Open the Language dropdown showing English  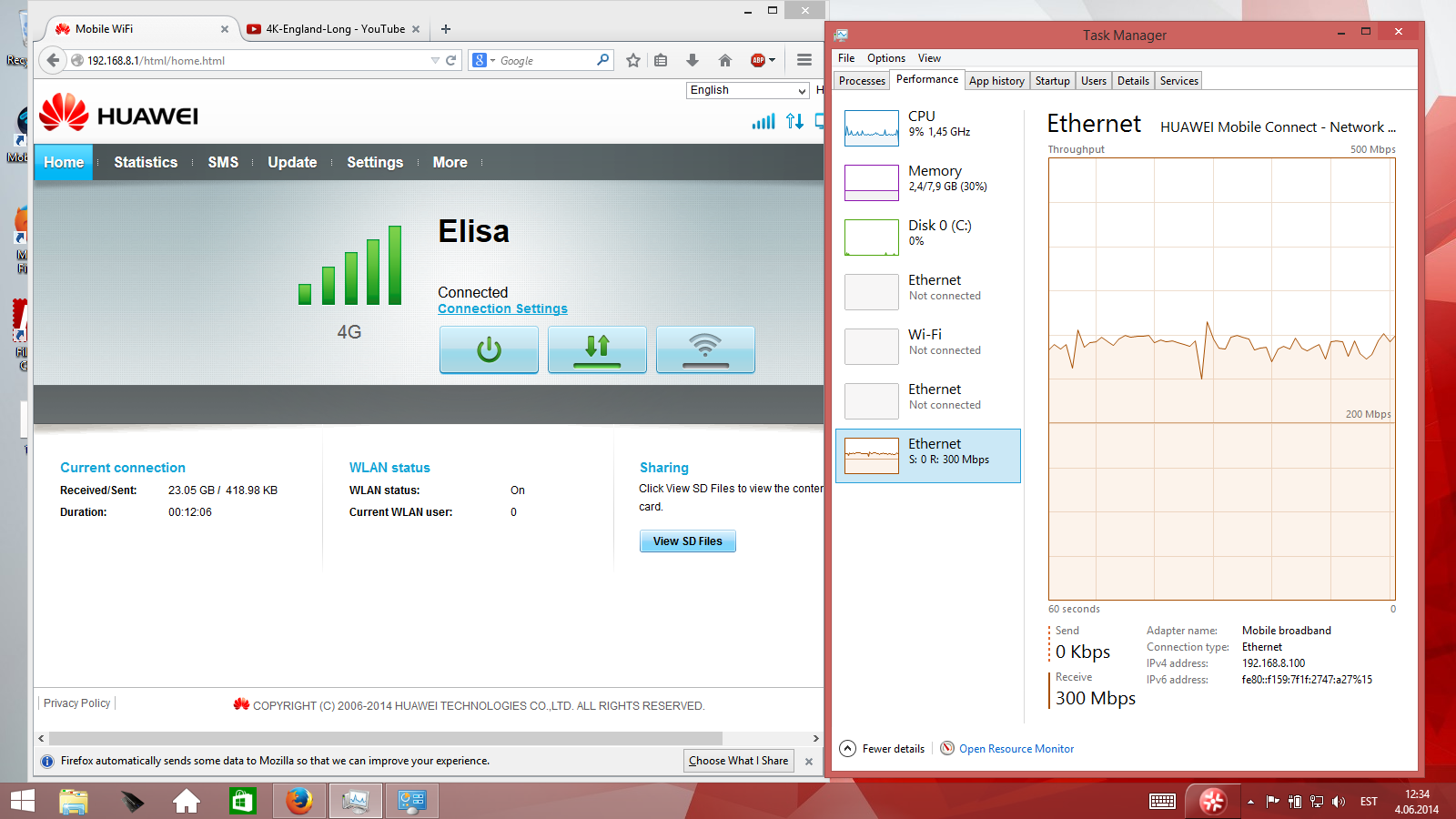pos(748,90)
